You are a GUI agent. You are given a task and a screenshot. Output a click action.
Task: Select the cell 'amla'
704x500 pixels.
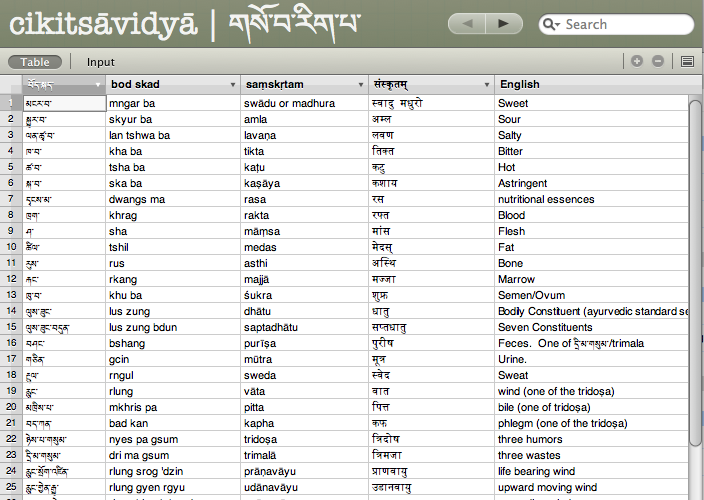click(304, 119)
